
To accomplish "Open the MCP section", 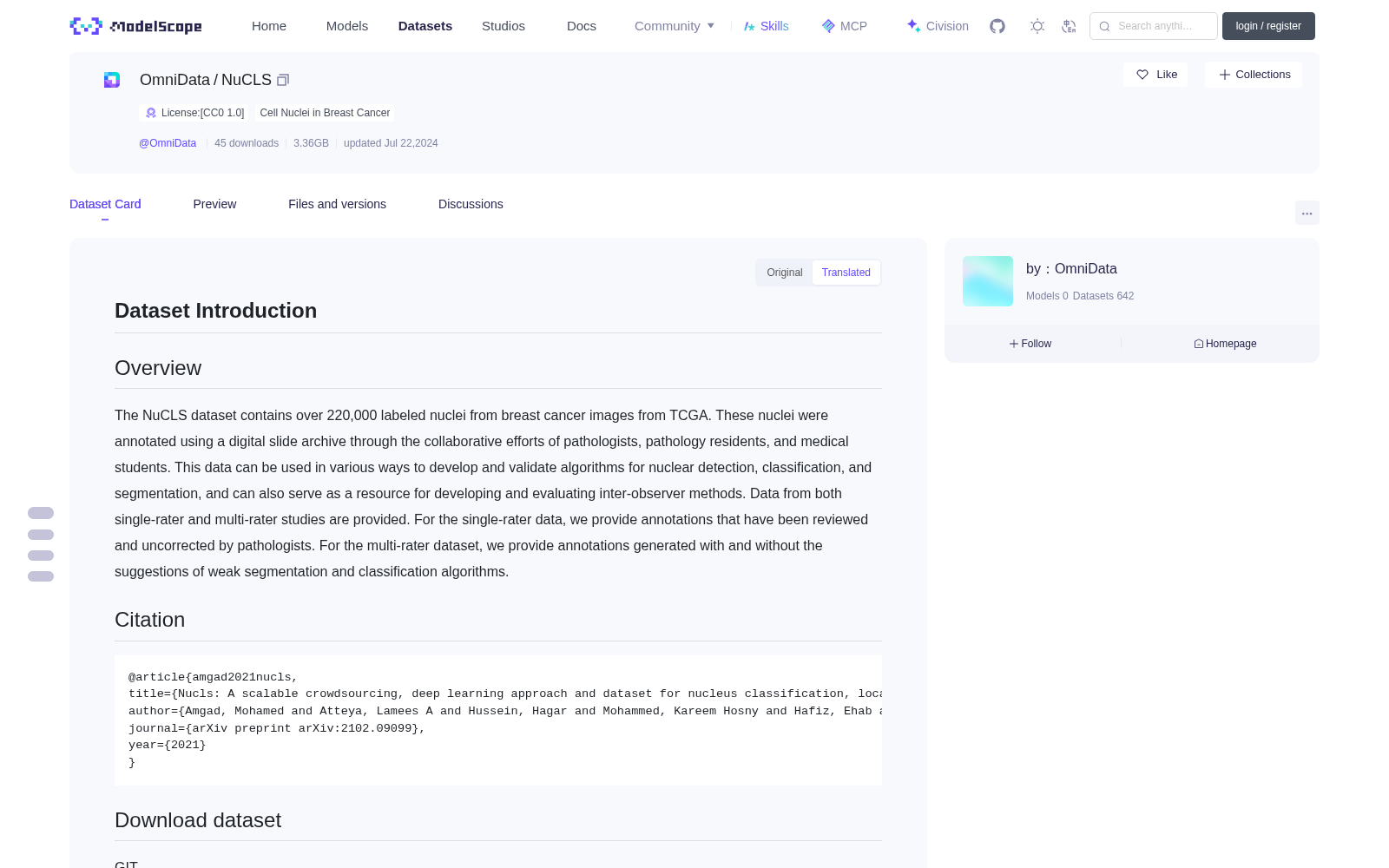I will [x=845, y=26].
